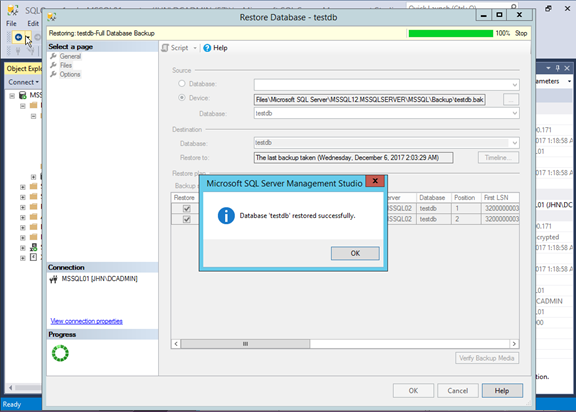Click the Database column header in backup sets
Image resolution: width=576 pixels, height=412 pixels.
coord(432,198)
